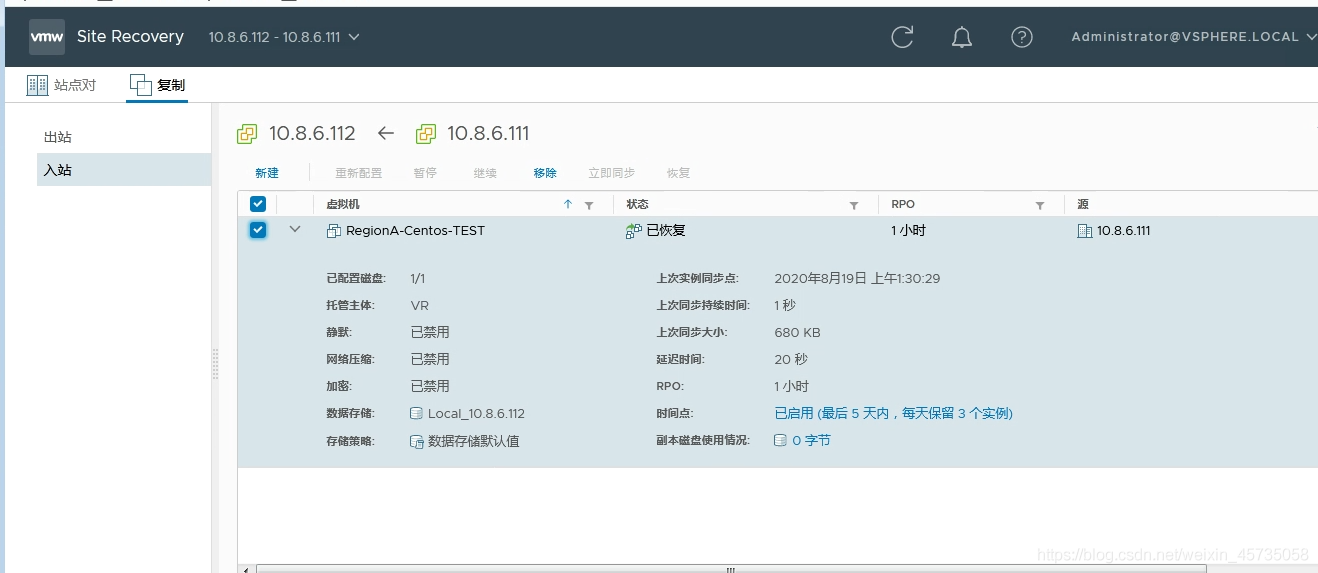The height and width of the screenshot is (573, 1318).
Task: Click the 20 秒 delay time value
Action: coord(791,359)
